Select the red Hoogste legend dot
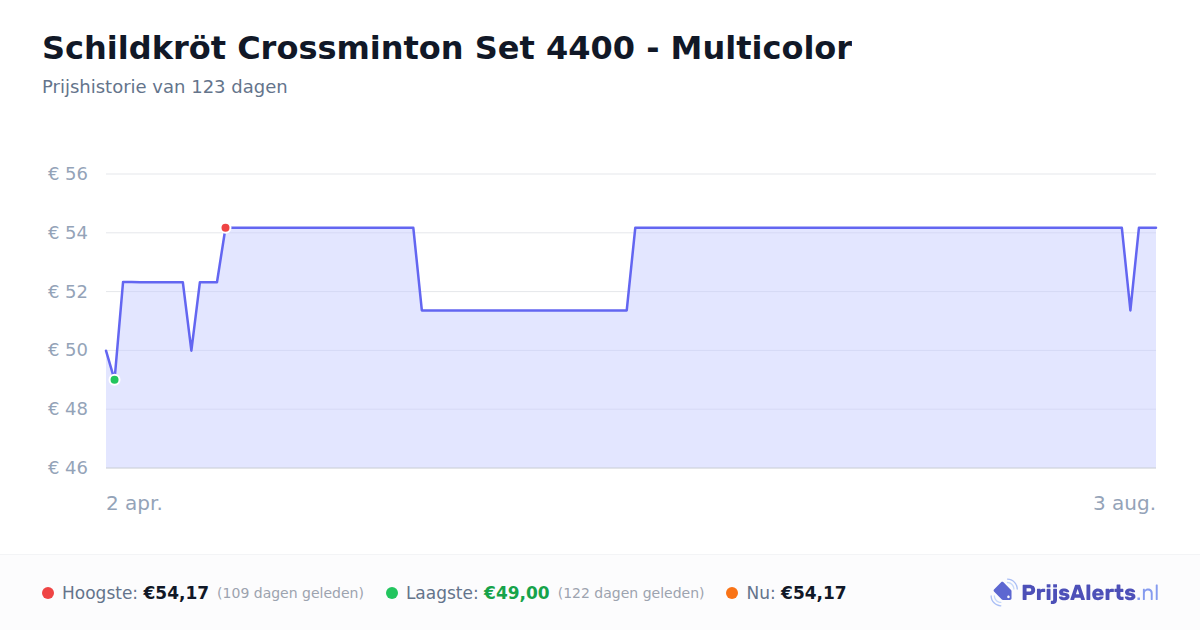The height and width of the screenshot is (630, 1200). click(x=48, y=593)
